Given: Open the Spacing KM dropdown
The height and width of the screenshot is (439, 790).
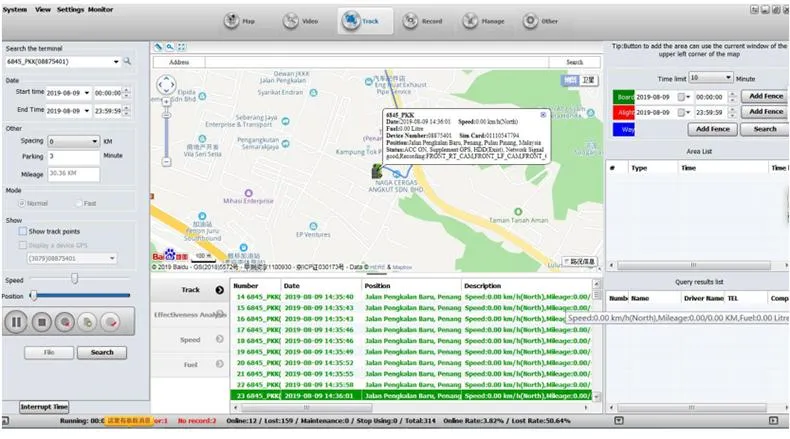Looking at the screenshot, I should coord(95,142).
